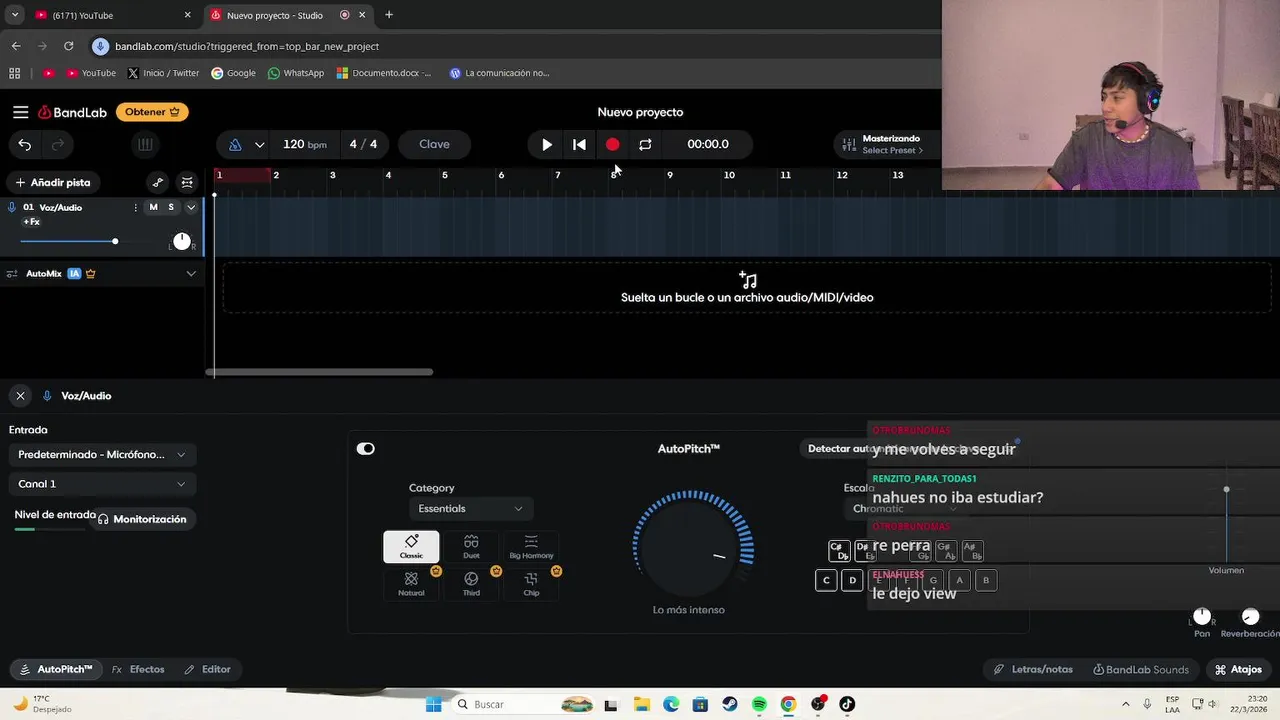The height and width of the screenshot is (720, 1280).
Task: Toggle the metronome
Action: coord(235,145)
